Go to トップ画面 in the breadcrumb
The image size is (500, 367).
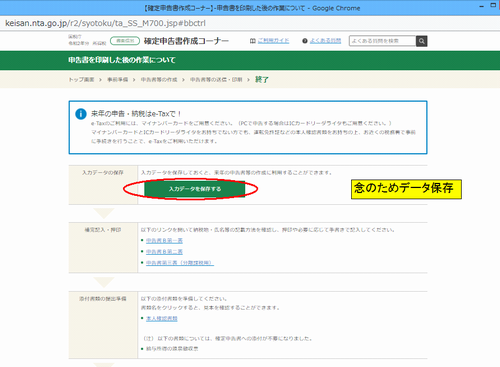click(81, 80)
